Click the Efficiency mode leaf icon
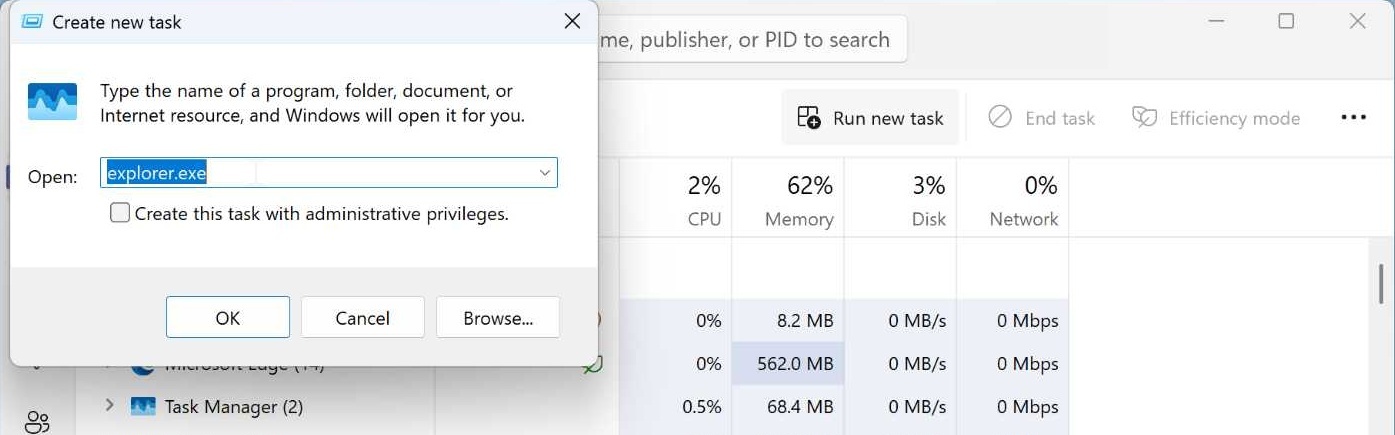The image size is (1395, 435). 1144,118
